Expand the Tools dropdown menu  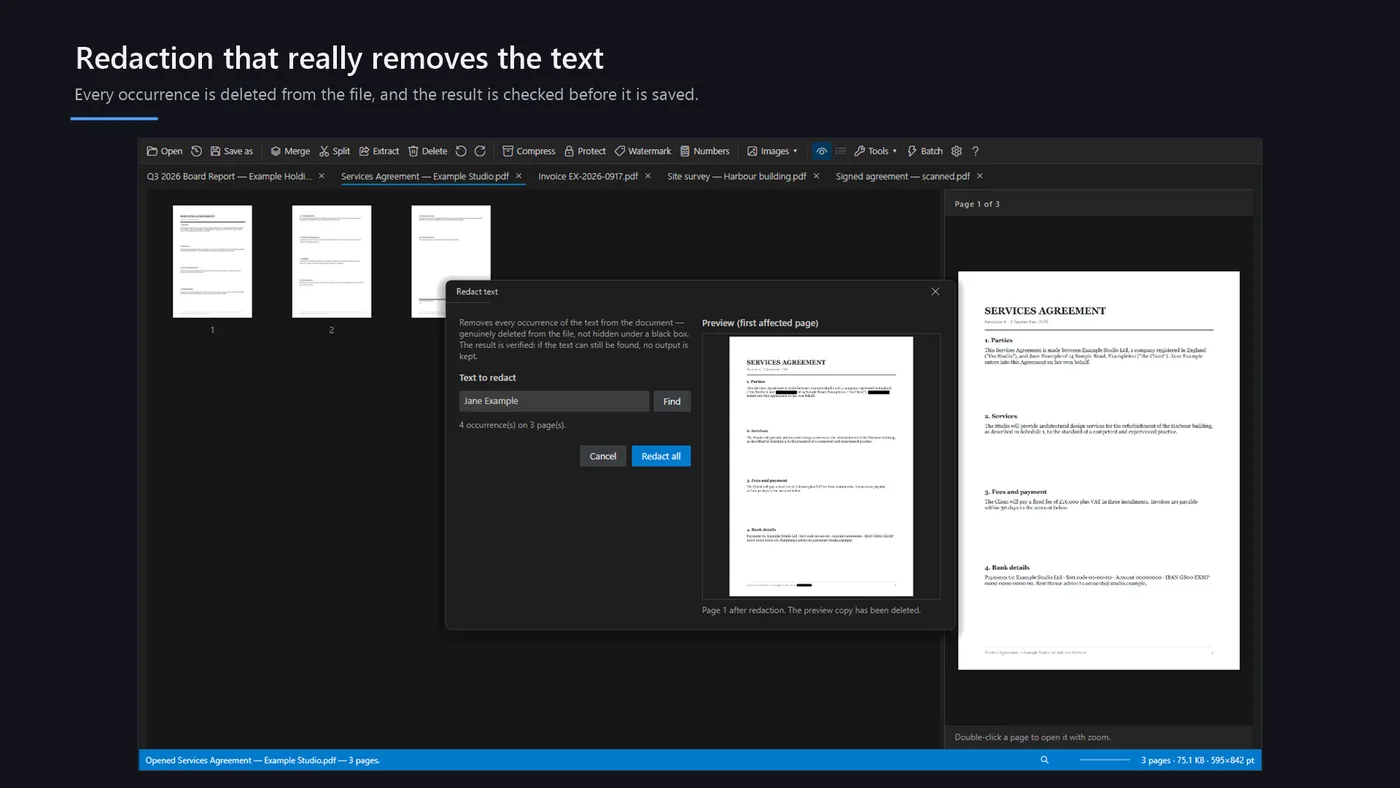875,151
